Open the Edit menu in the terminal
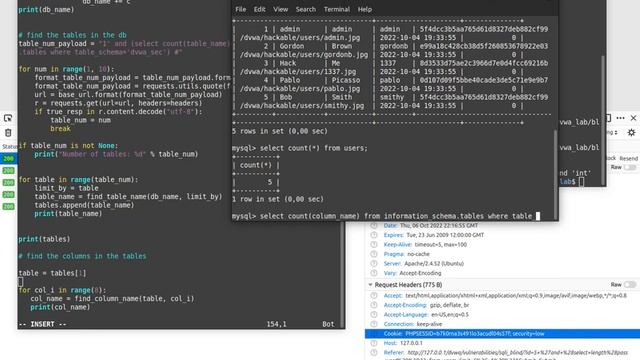 260,9
